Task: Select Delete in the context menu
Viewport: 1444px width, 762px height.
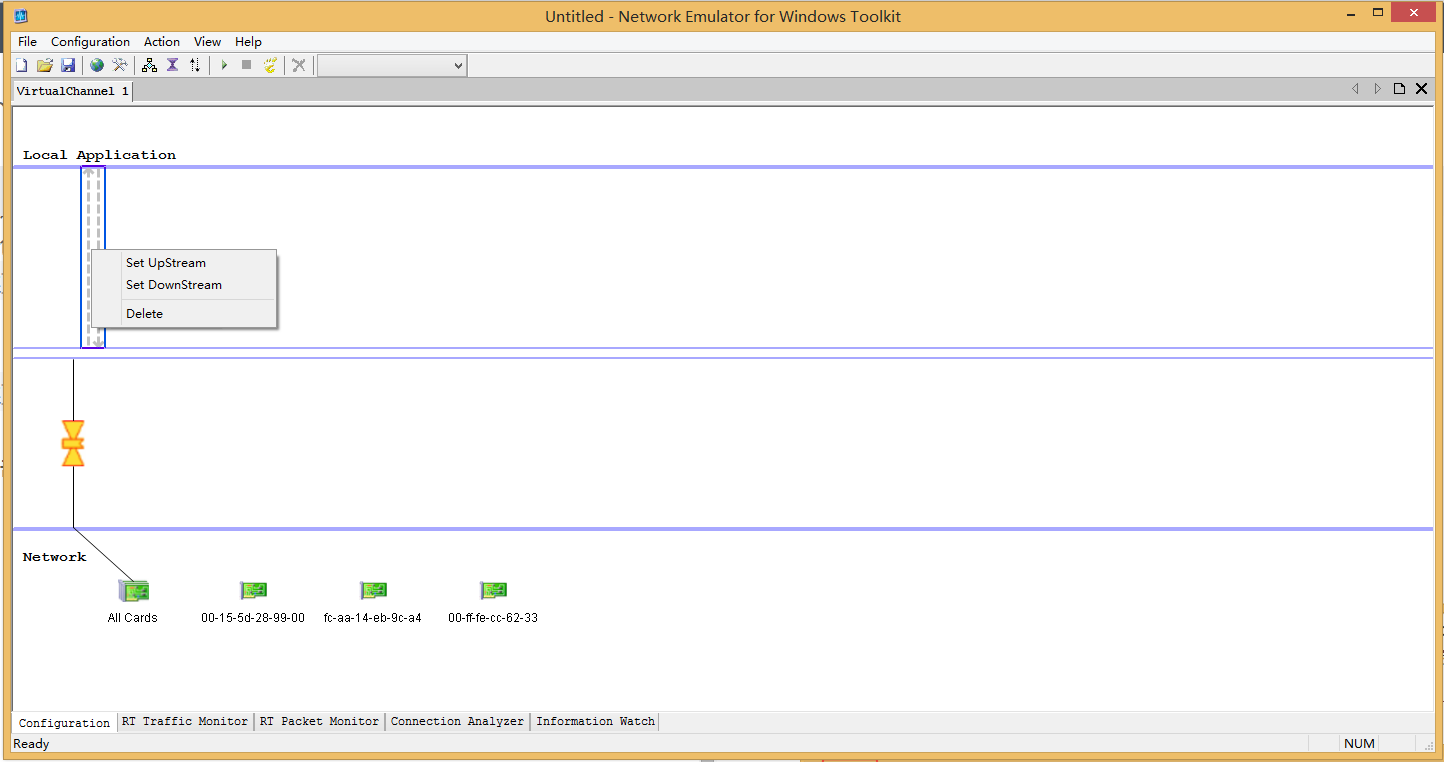Action: click(x=144, y=314)
